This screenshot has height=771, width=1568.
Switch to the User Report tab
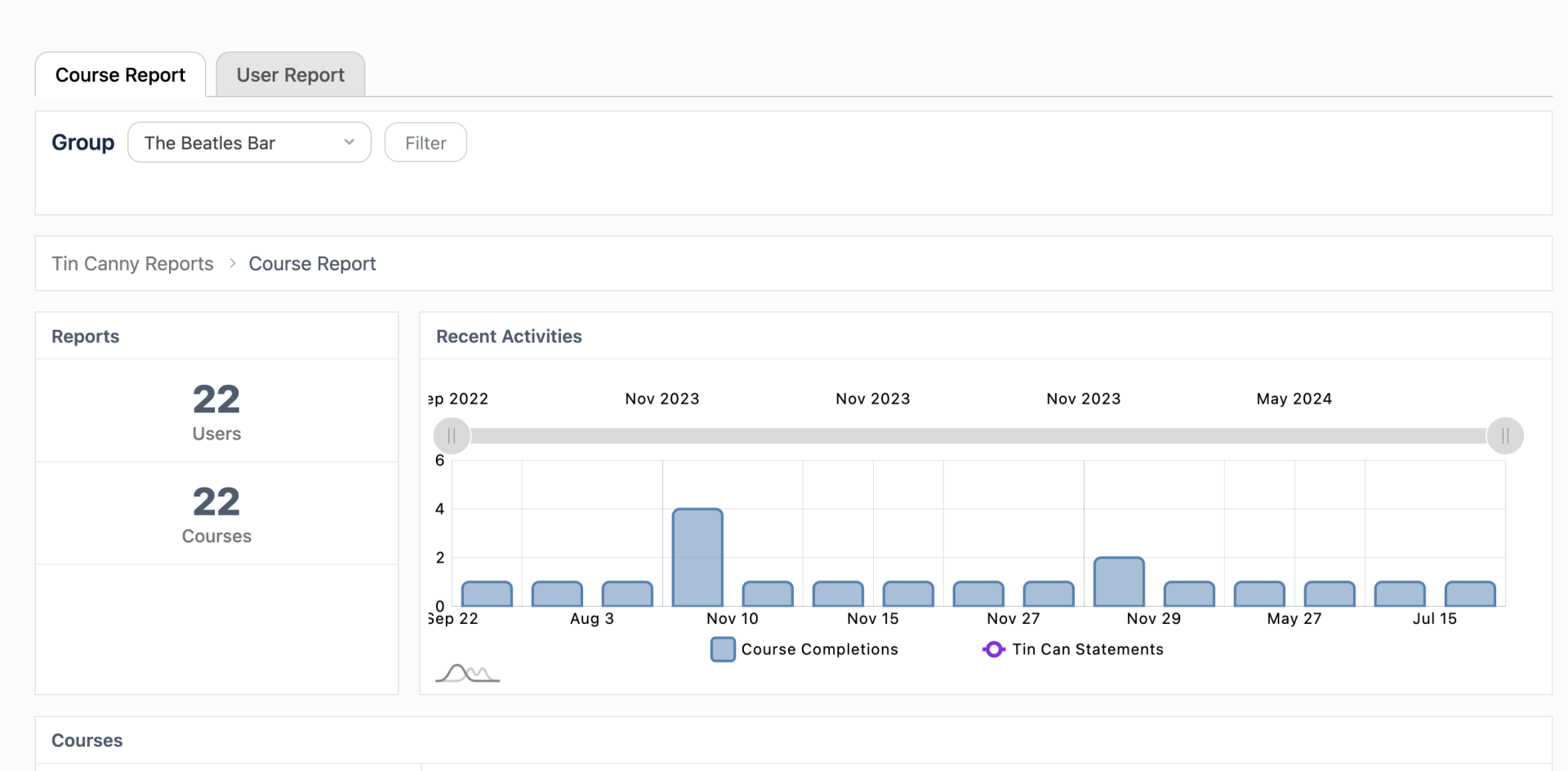pos(290,75)
